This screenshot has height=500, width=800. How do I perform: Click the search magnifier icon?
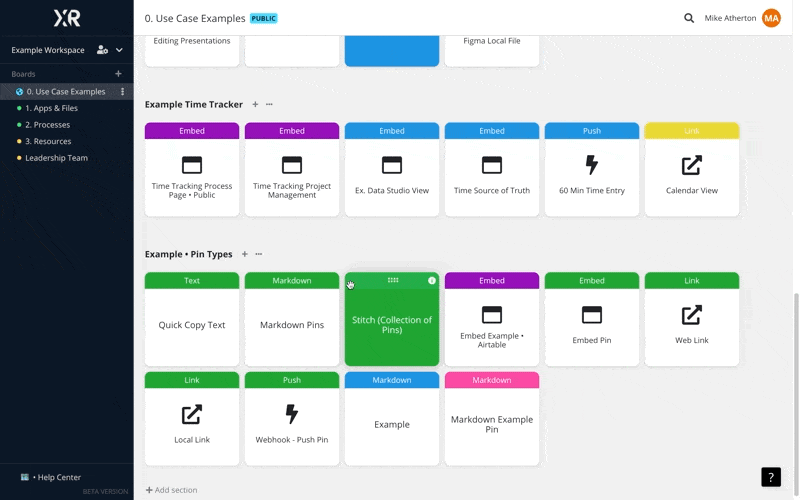click(689, 18)
